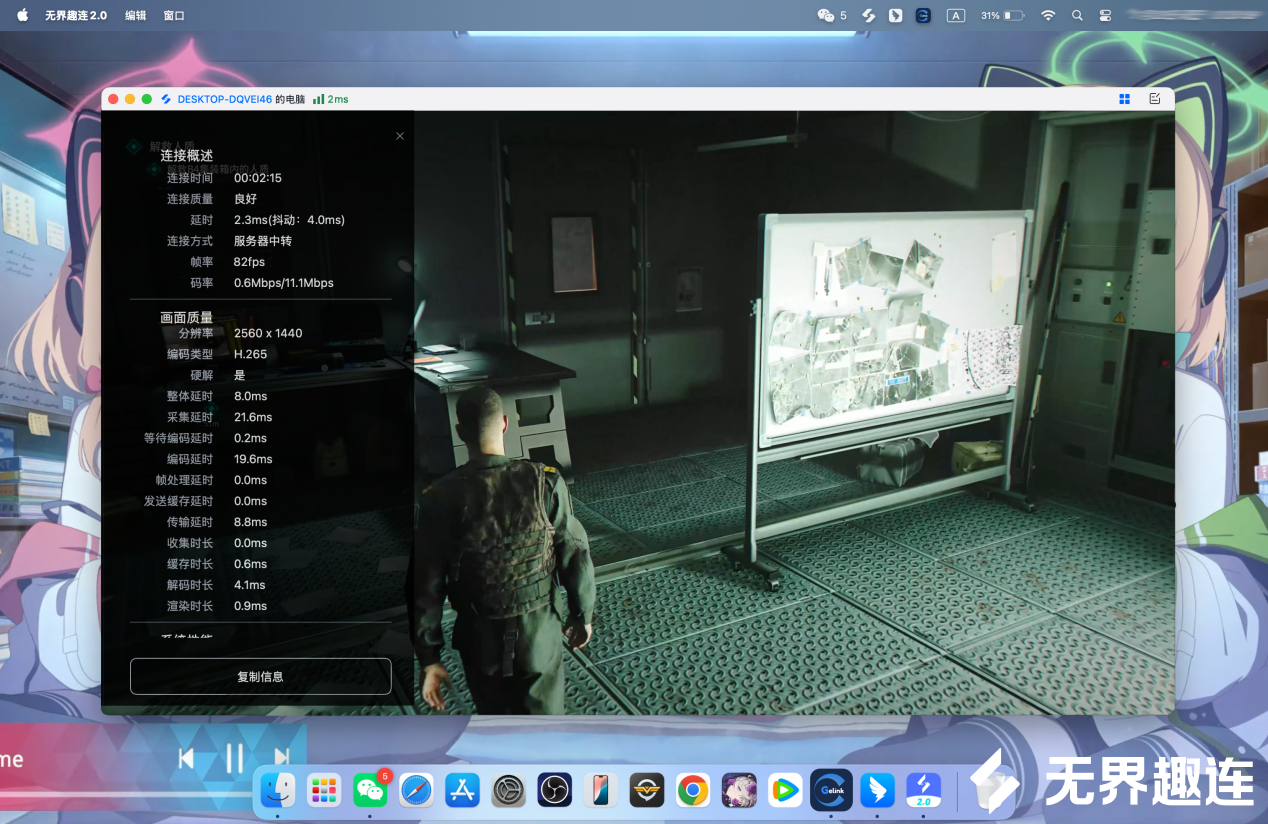Click the latency value 2.3ms(抖动: 4.0ms)

pyautogui.click(x=289, y=220)
